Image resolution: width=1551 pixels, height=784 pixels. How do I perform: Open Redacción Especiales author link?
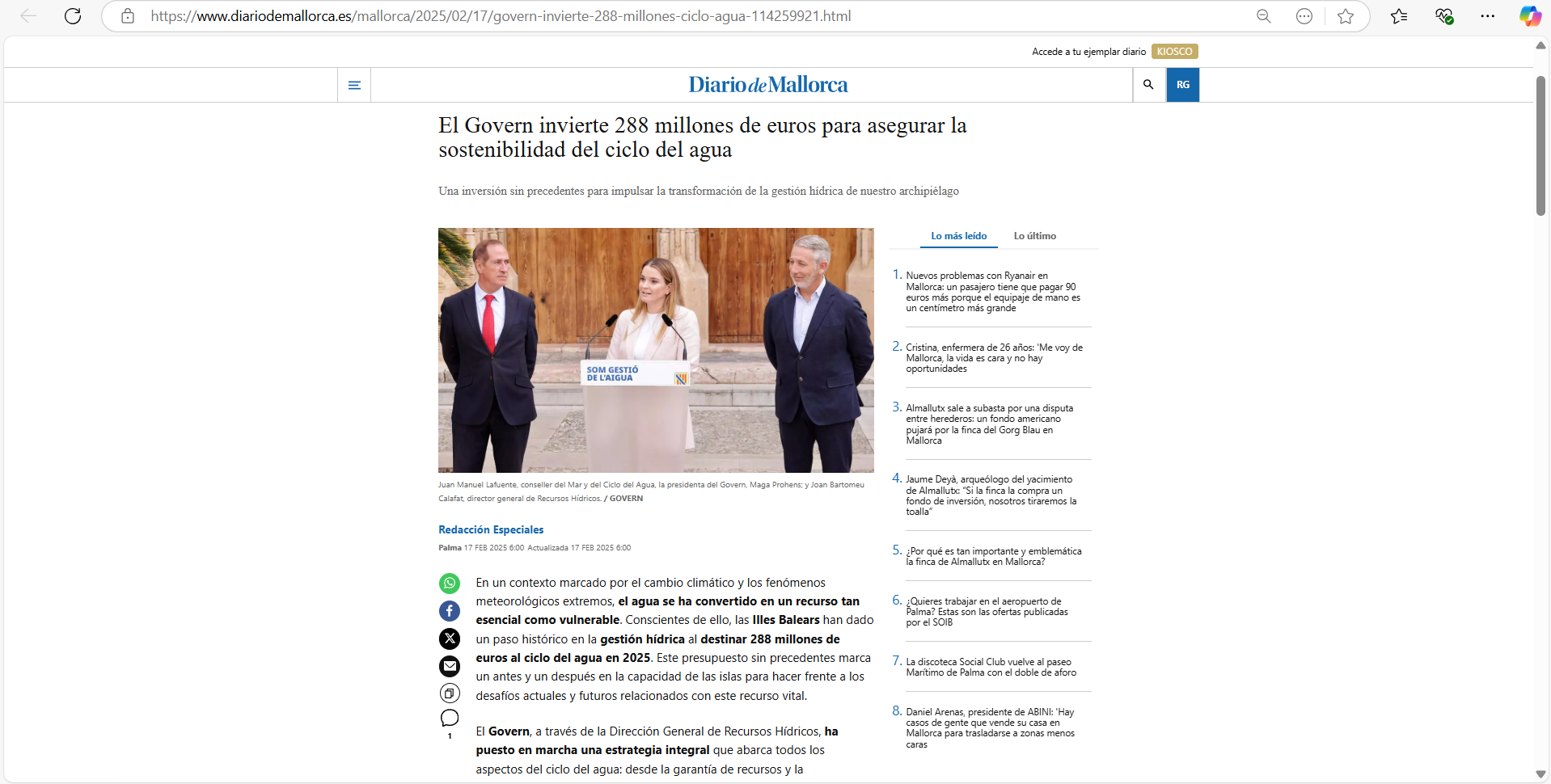491,530
